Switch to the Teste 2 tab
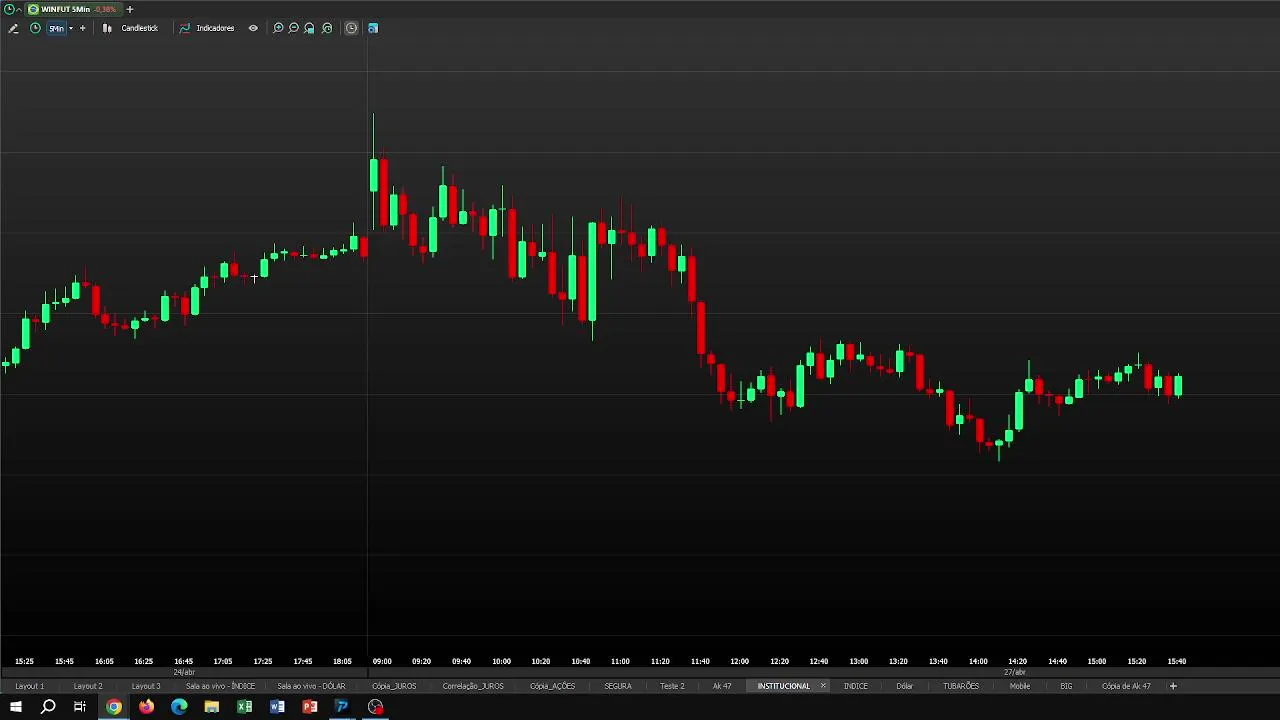This screenshot has height=720, width=1280. coord(672,686)
